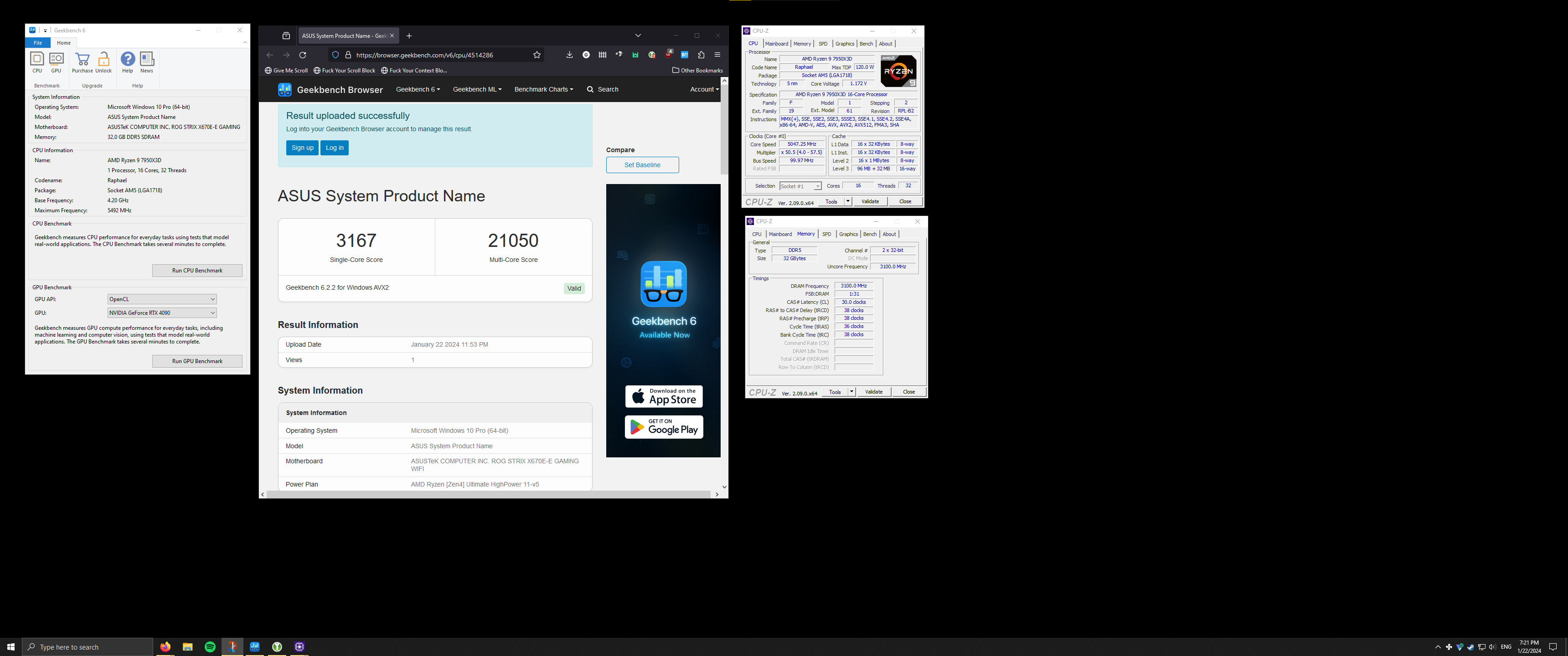
Task: Click the Firefox address bar URL
Action: click(424, 55)
